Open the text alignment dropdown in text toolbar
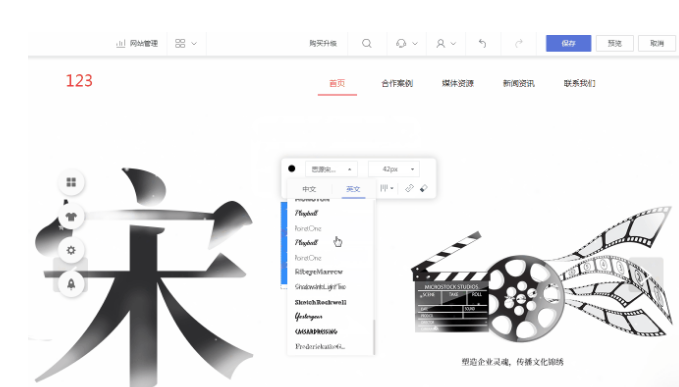 (x=387, y=188)
